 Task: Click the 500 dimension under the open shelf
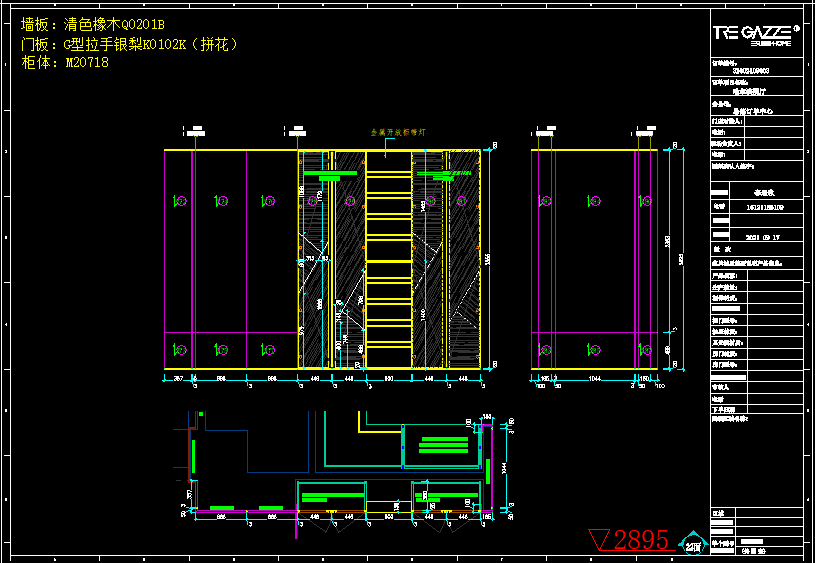point(388,380)
